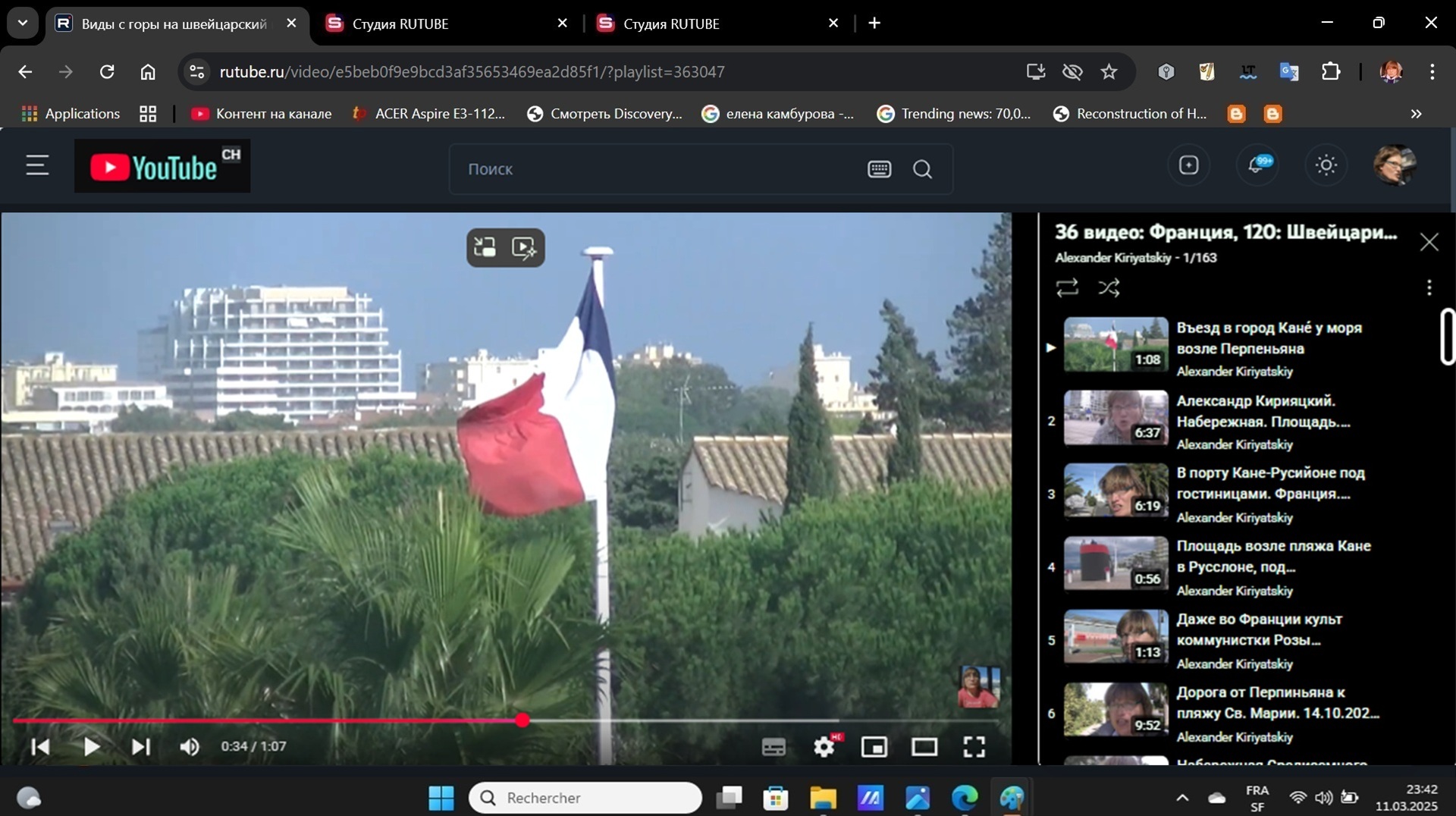Screen dimensions: 1456x816
Task: Switch to the third 'Студия RUTUBE' tab
Action: tap(718, 24)
